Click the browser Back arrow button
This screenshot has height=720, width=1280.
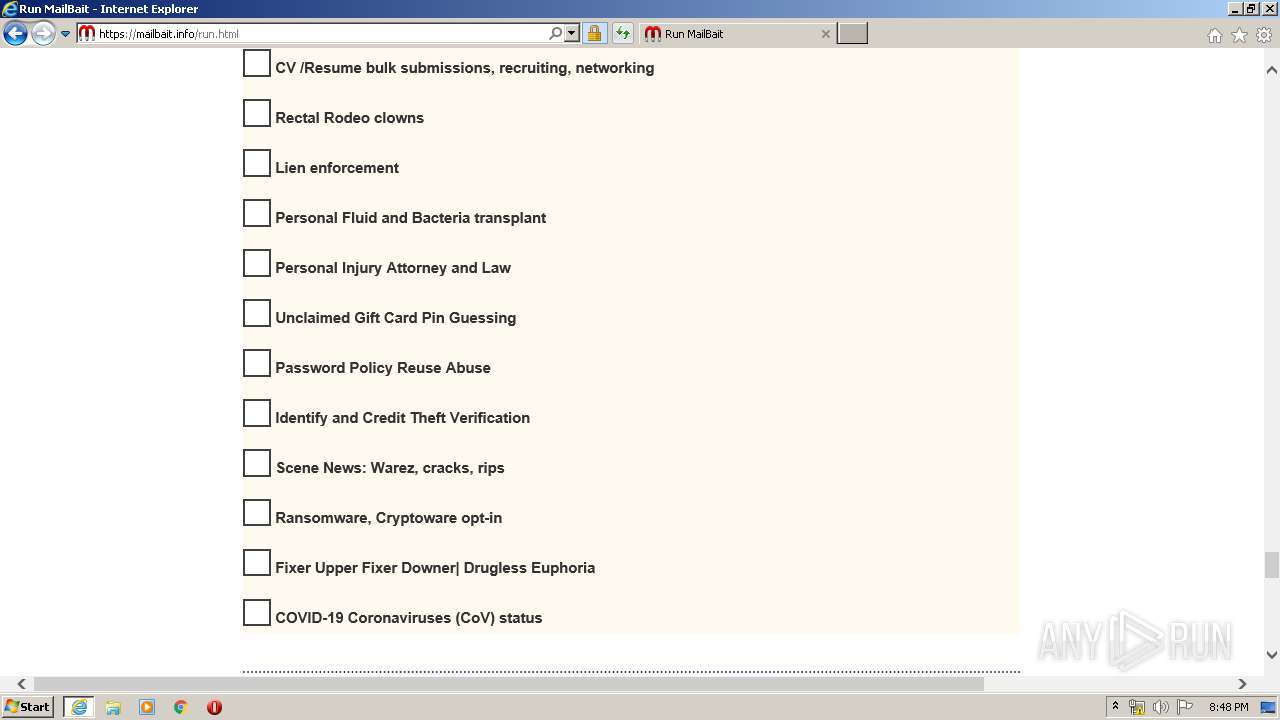pyautogui.click(x=15, y=34)
